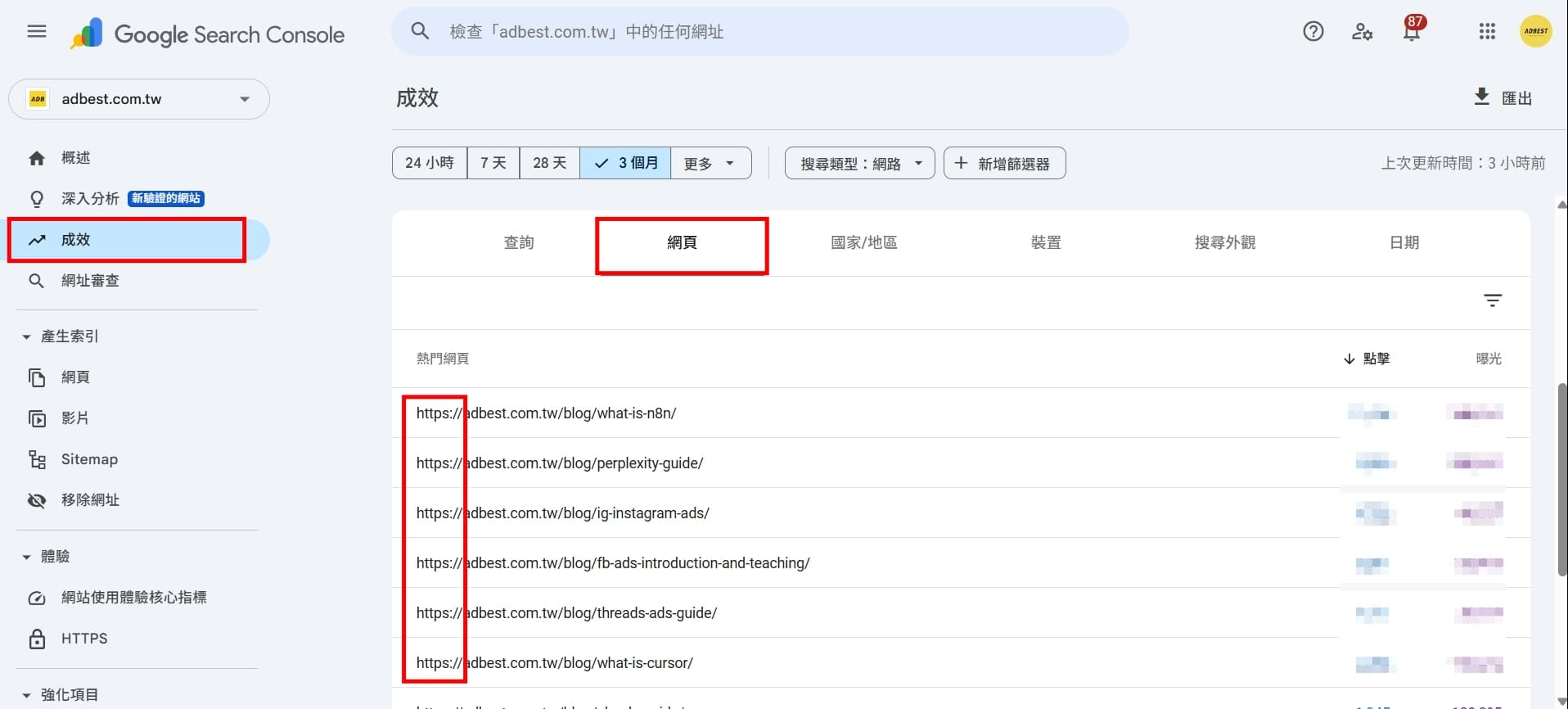The width and height of the screenshot is (1568, 709).
Task: Open the help question mark icon
Action: [x=1313, y=32]
